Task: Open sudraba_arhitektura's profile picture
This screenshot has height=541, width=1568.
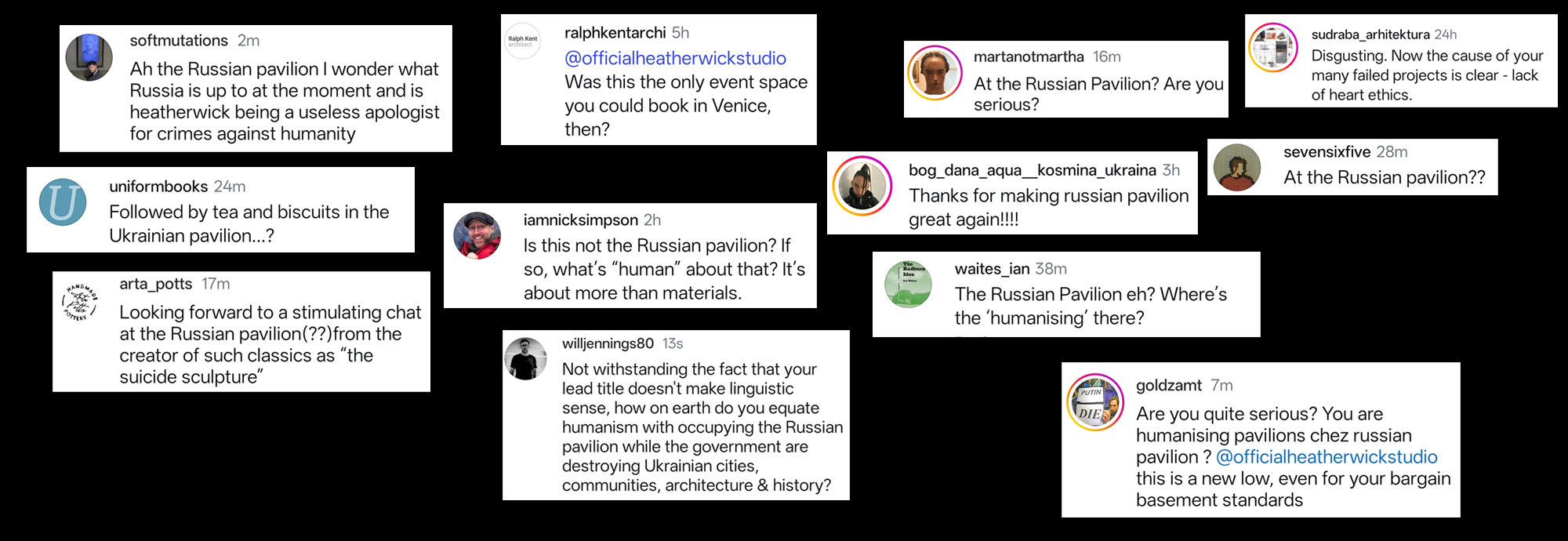Action: coord(1273,48)
